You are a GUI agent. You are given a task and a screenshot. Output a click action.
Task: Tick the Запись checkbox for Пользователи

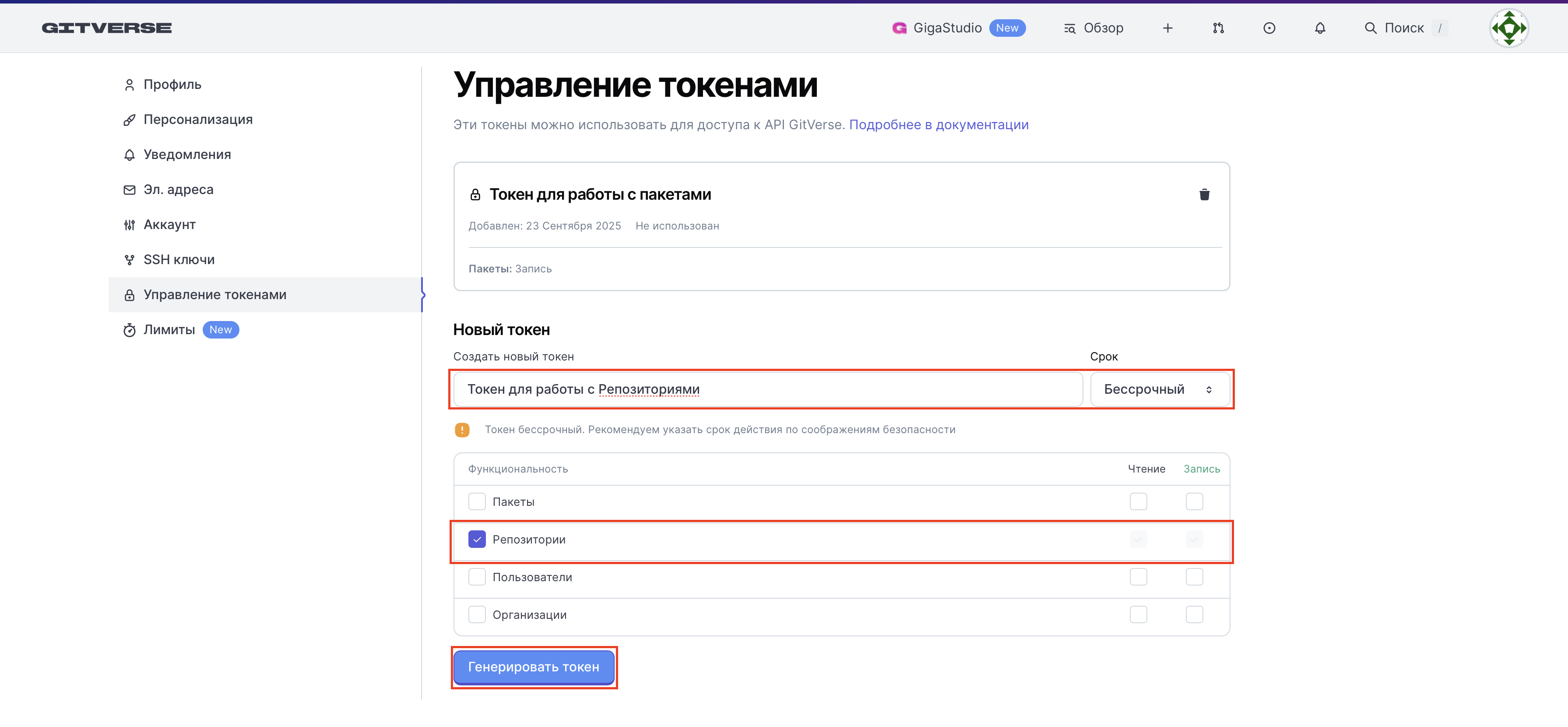tap(1194, 577)
